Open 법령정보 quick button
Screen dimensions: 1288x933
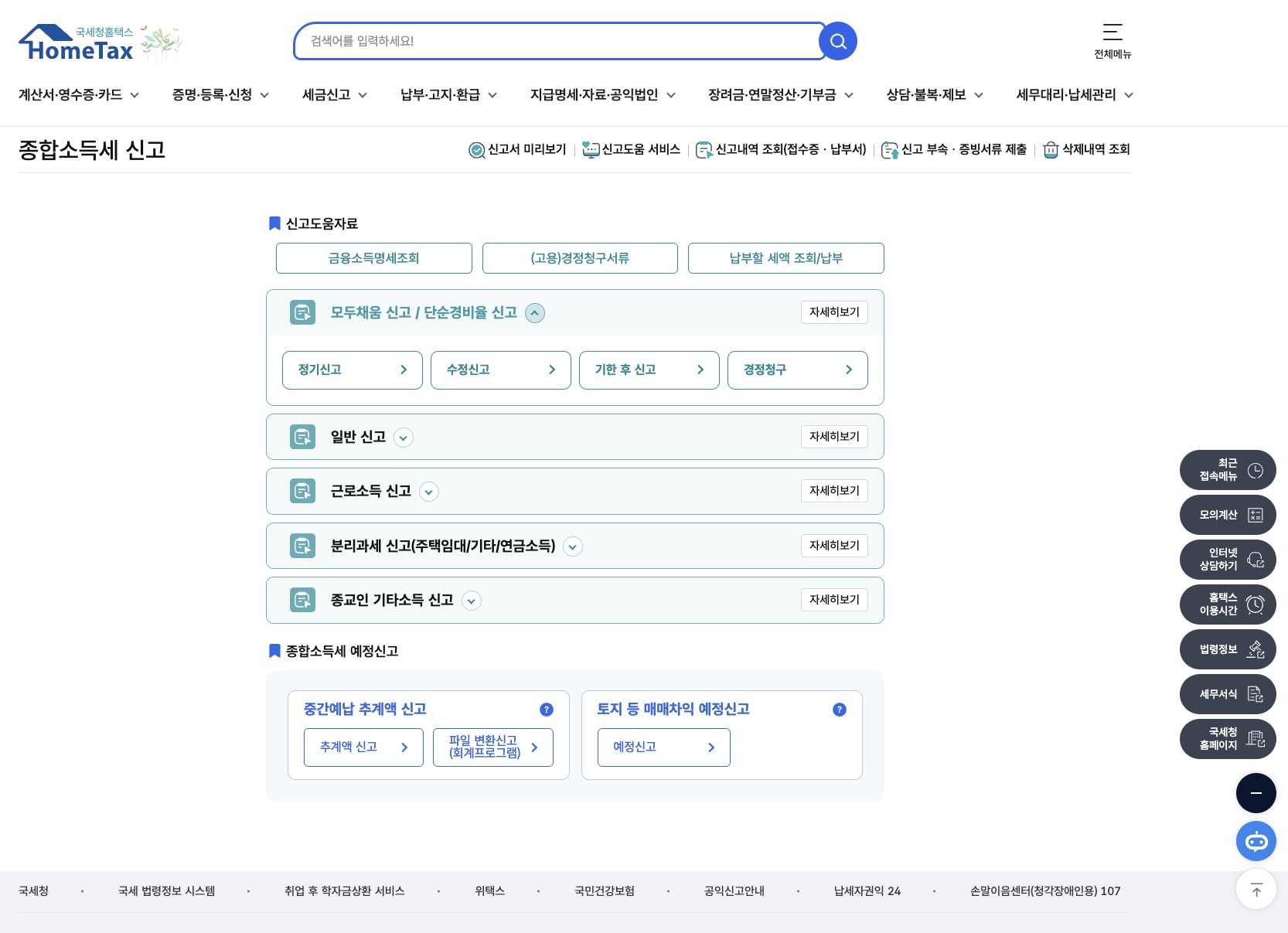pyautogui.click(x=1228, y=649)
